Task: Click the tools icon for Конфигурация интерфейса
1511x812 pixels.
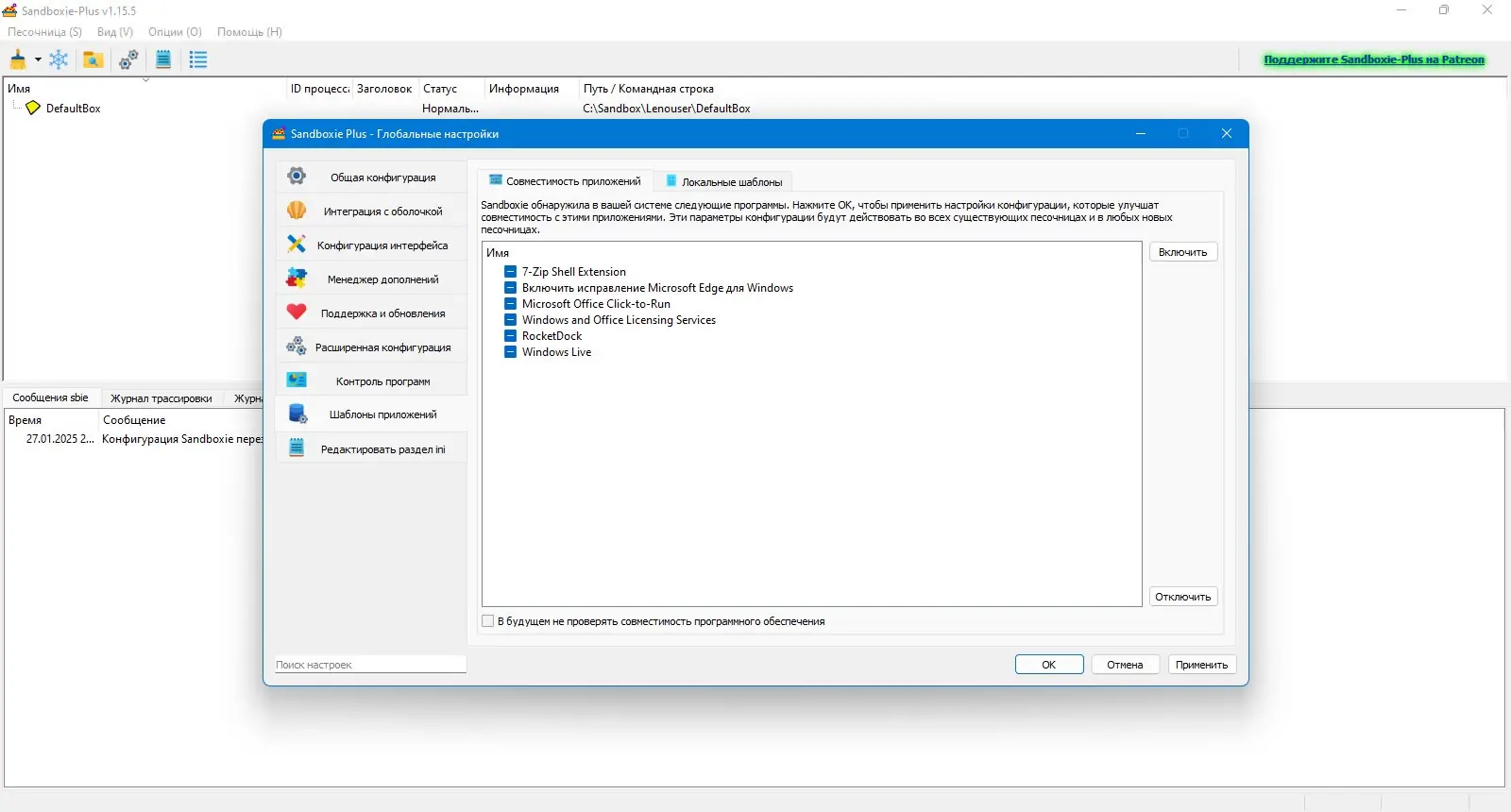Action: click(x=297, y=245)
